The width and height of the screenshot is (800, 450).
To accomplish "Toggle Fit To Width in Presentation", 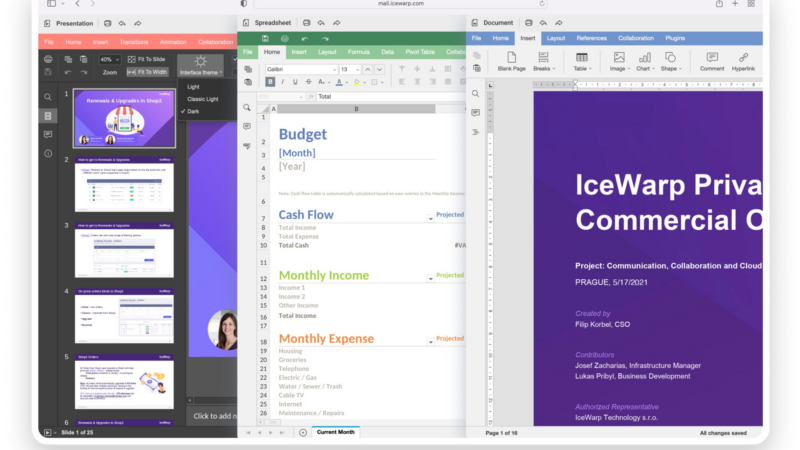I will click(x=146, y=72).
